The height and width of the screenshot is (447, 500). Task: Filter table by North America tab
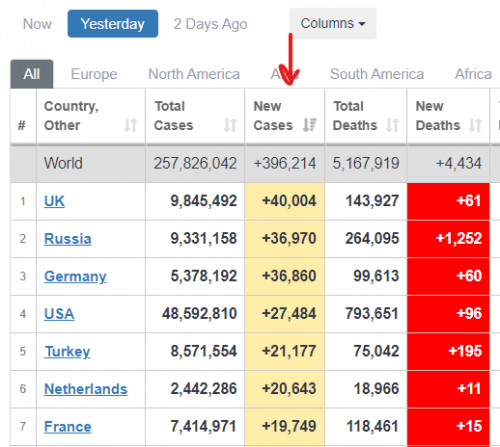click(194, 74)
